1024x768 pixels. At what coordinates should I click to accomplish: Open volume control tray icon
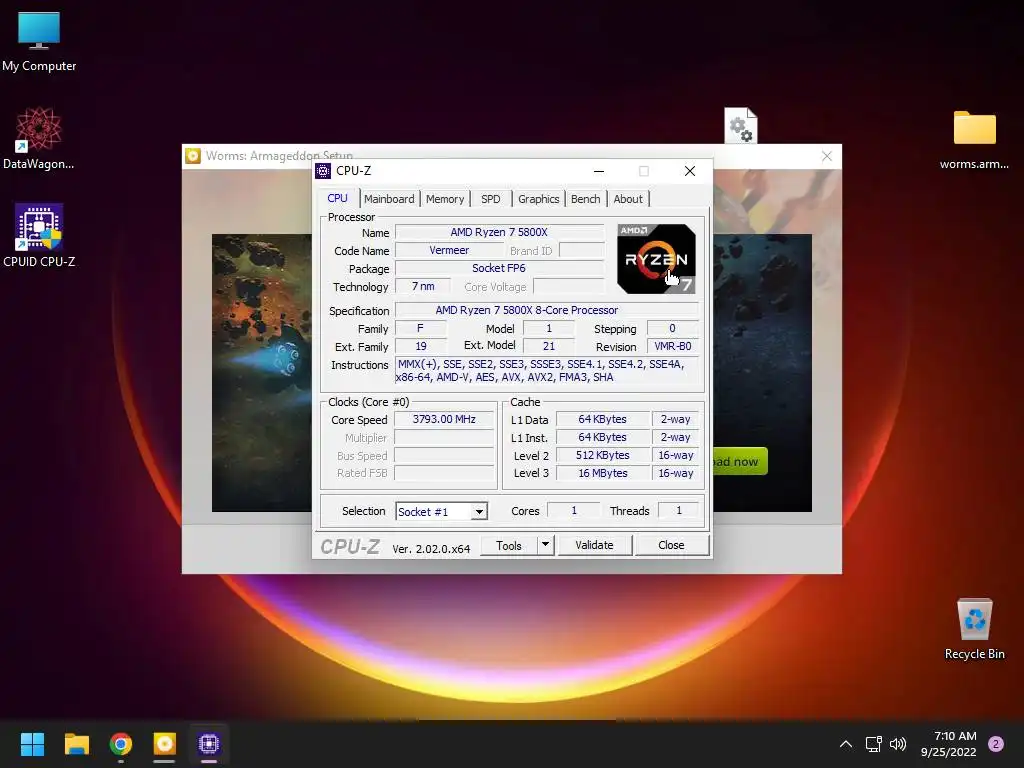[898, 744]
